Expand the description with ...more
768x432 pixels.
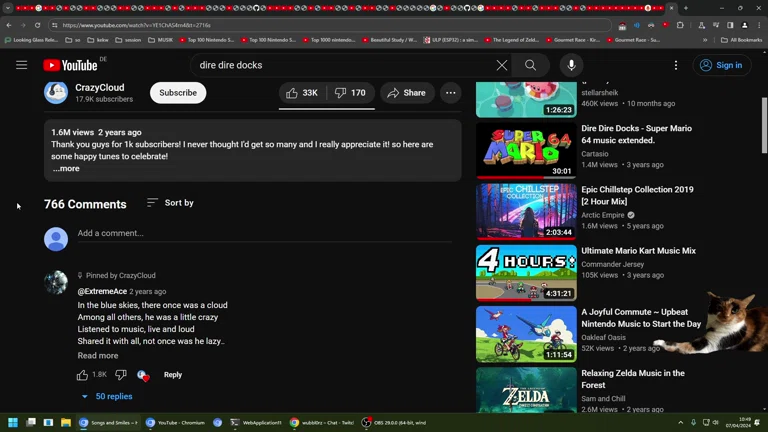coord(66,168)
